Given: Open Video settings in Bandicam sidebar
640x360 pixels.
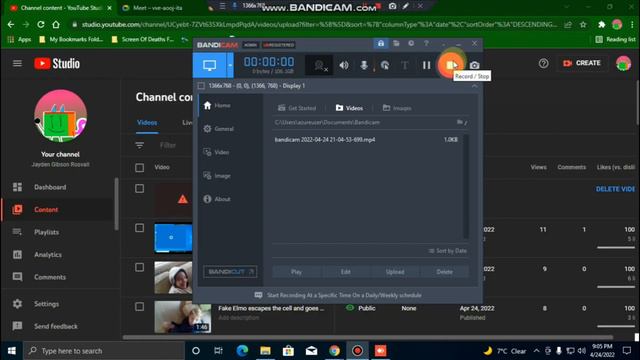Looking at the screenshot, I should (216, 152).
